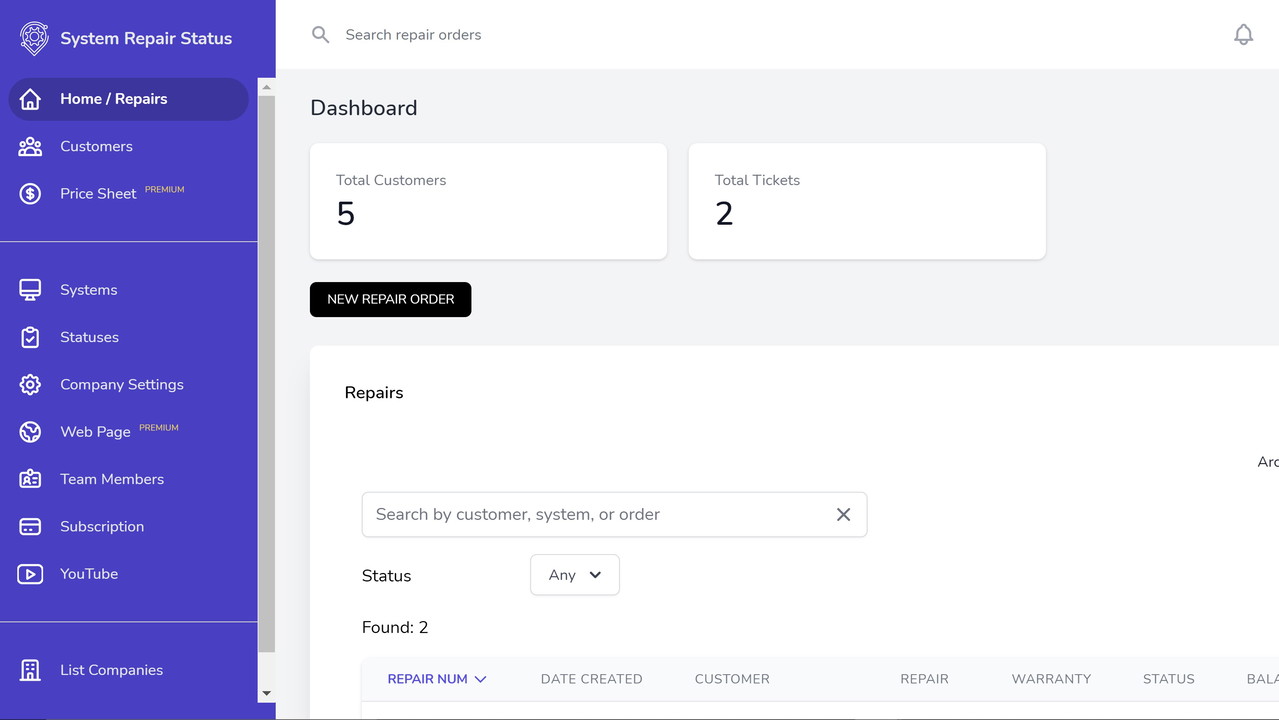Clear the repairs search field with X

click(843, 514)
